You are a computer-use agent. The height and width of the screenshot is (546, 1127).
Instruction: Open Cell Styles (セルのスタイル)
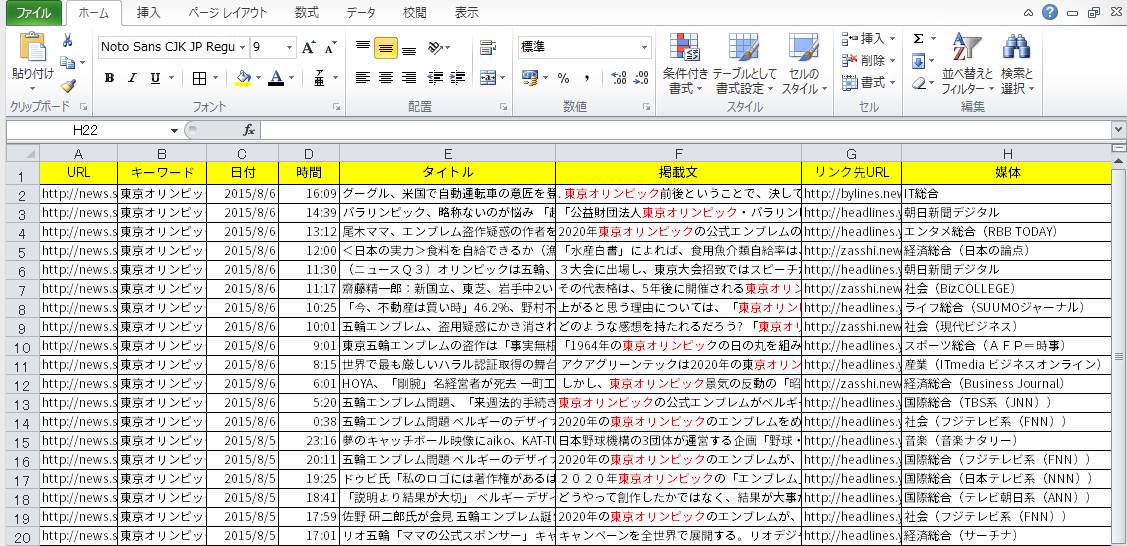(804, 65)
